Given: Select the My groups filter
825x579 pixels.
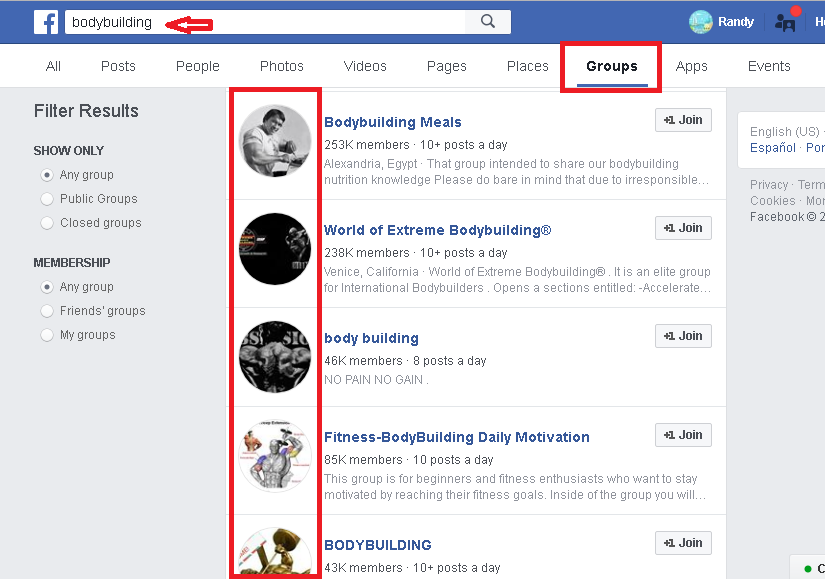Looking at the screenshot, I should pyautogui.click(x=47, y=335).
